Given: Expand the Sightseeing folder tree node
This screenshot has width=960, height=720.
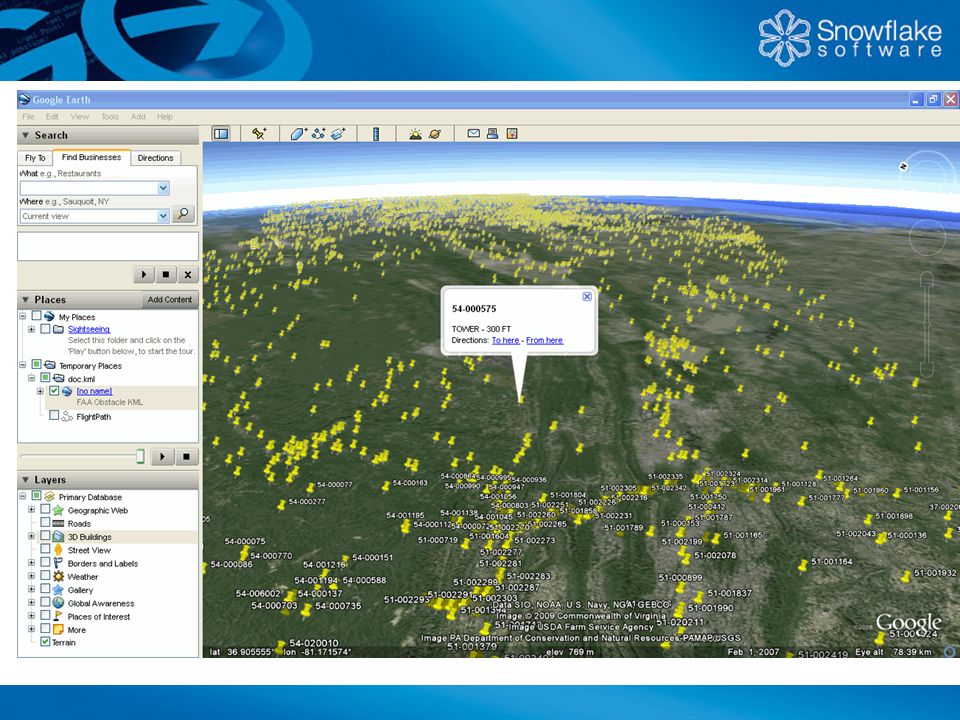Looking at the screenshot, I should pyautogui.click(x=31, y=329).
